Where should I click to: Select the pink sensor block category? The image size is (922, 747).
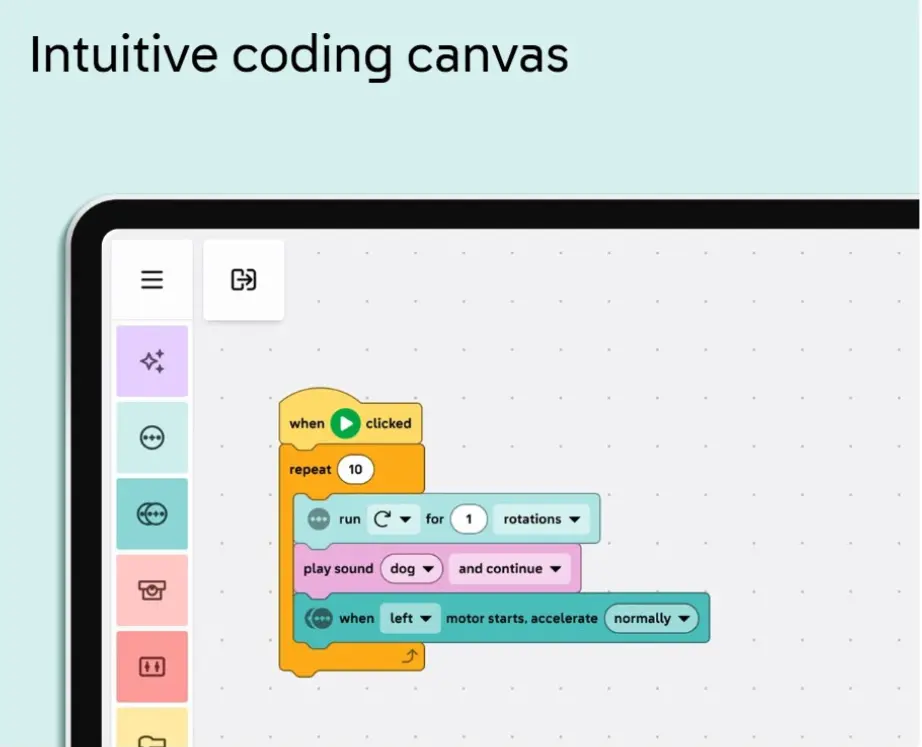pos(152,590)
